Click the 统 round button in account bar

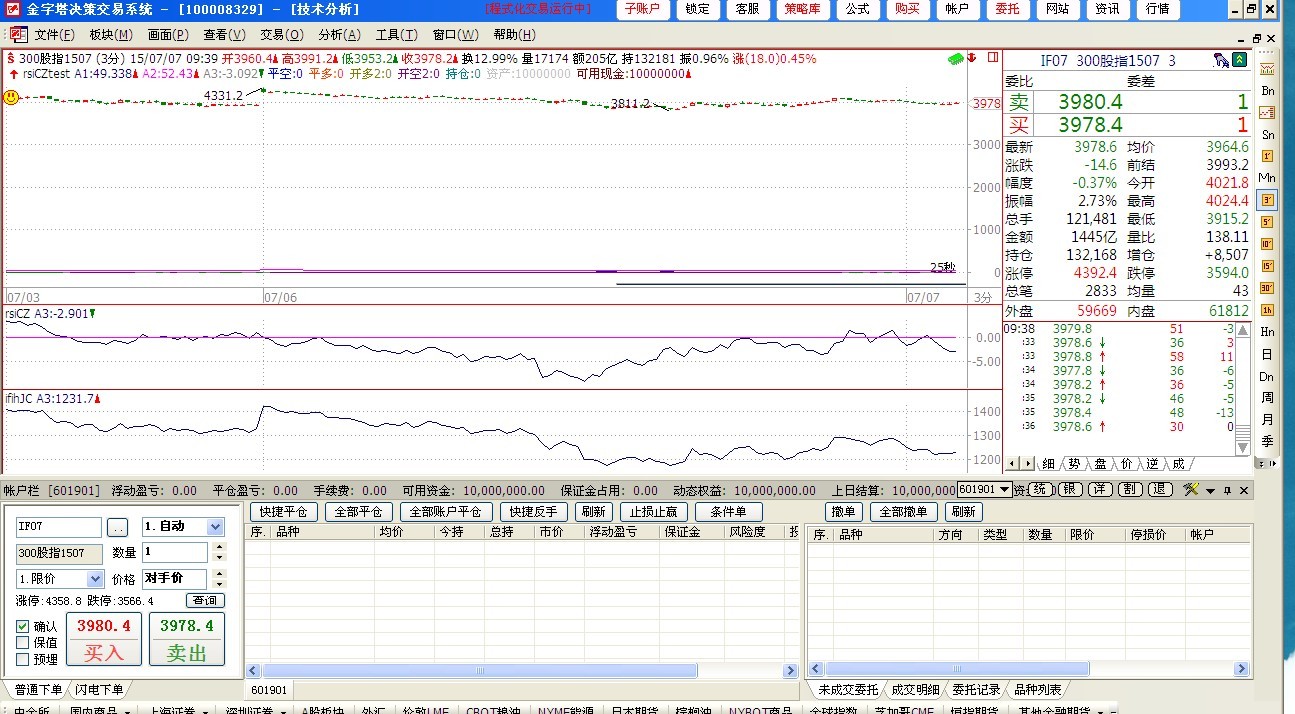pos(1041,490)
